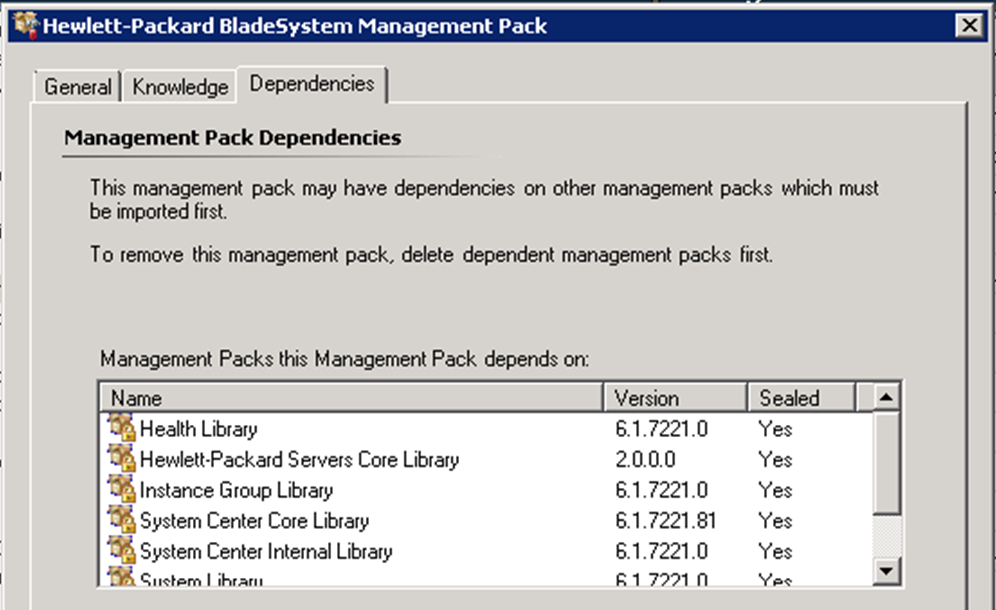Sort list by Sealed column header
The height and width of the screenshot is (610, 996).
pyautogui.click(x=800, y=398)
